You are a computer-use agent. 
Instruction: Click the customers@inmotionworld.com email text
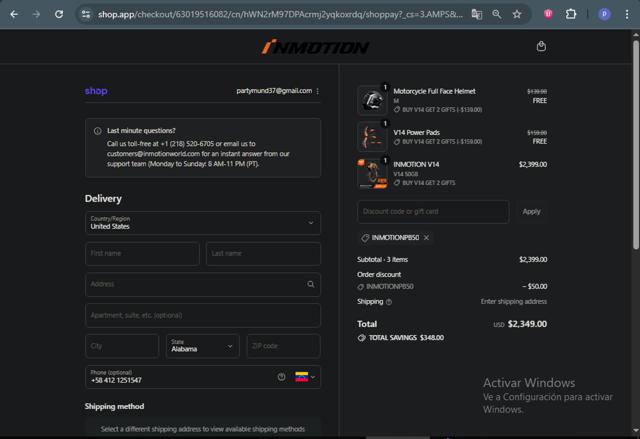coord(153,154)
